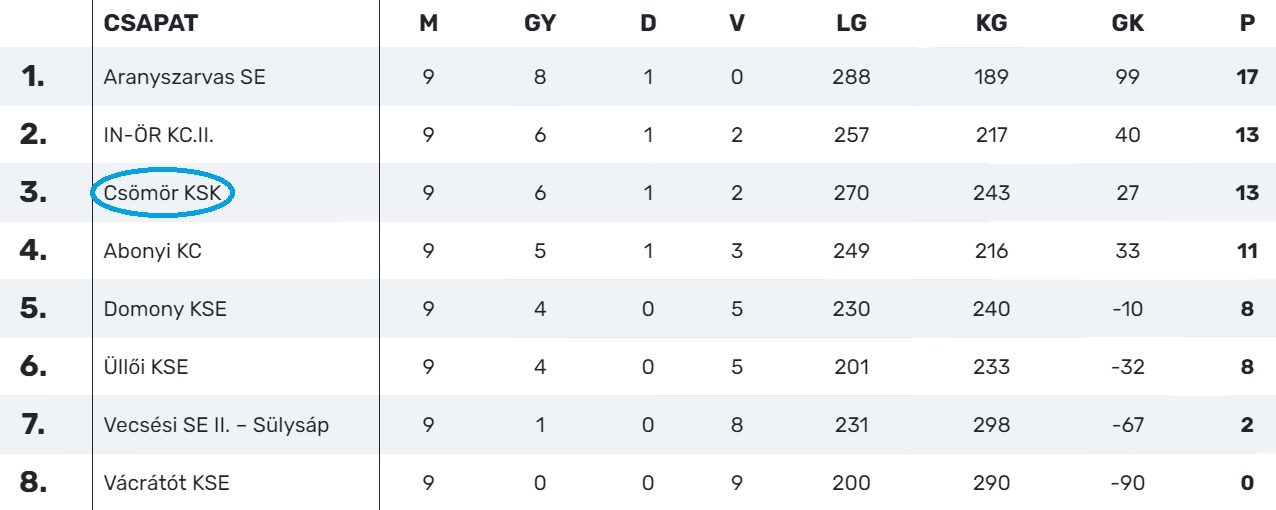Click rank number 8. in standings

click(x=34, y=483)
